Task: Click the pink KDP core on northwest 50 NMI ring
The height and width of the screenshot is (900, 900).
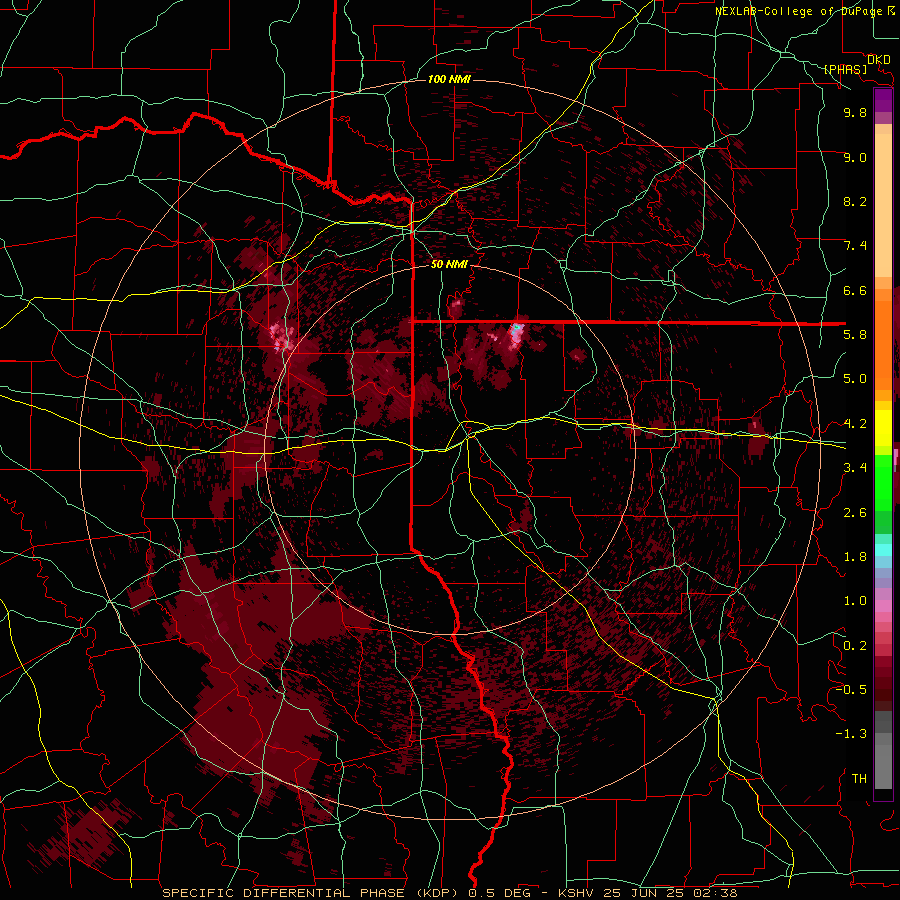Action: pos(282,338)
